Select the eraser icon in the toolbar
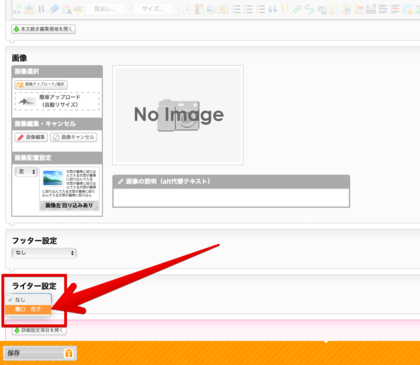The height and width of the screenshot is (365, 420). (x=54, y=9)
